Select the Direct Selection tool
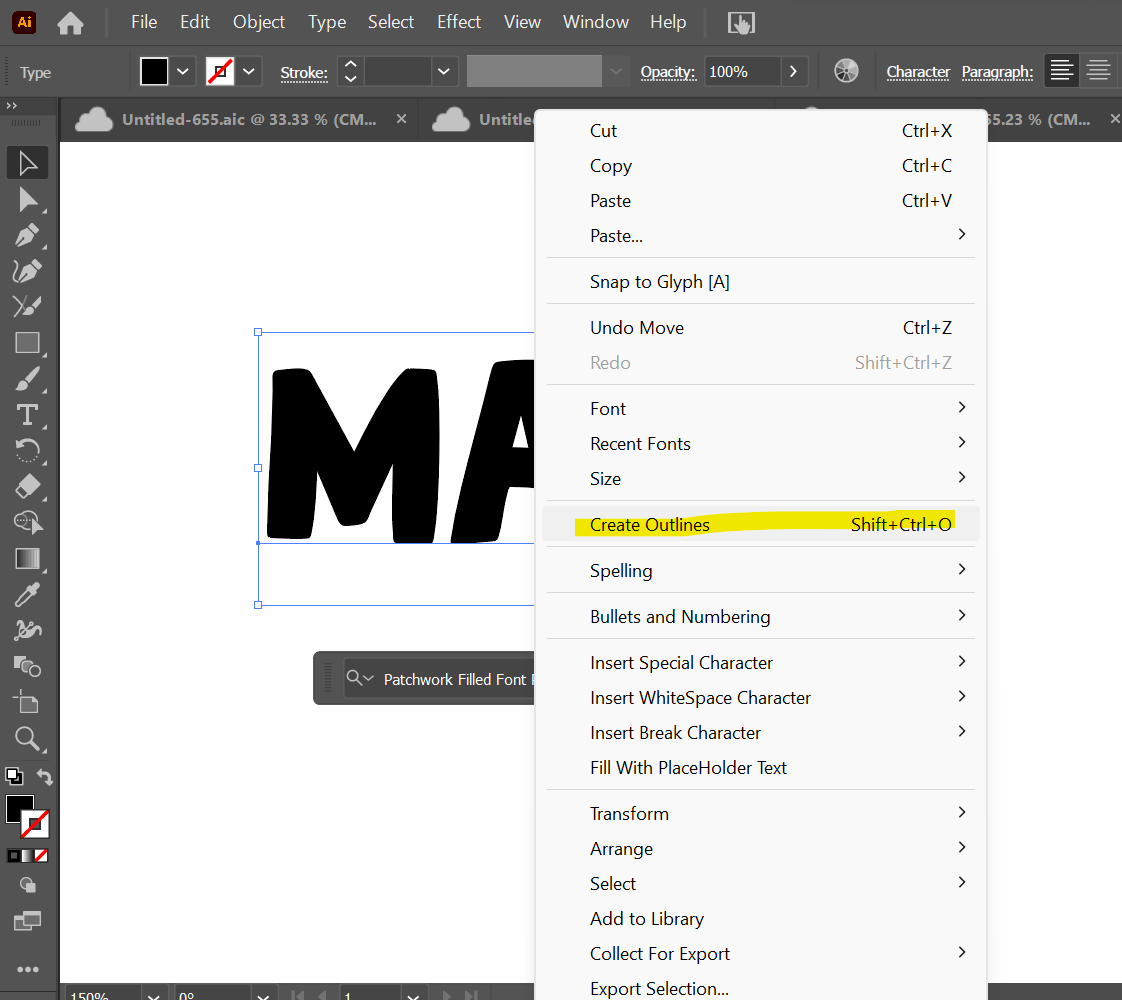1122x1000 pixels. pos(27,199)
